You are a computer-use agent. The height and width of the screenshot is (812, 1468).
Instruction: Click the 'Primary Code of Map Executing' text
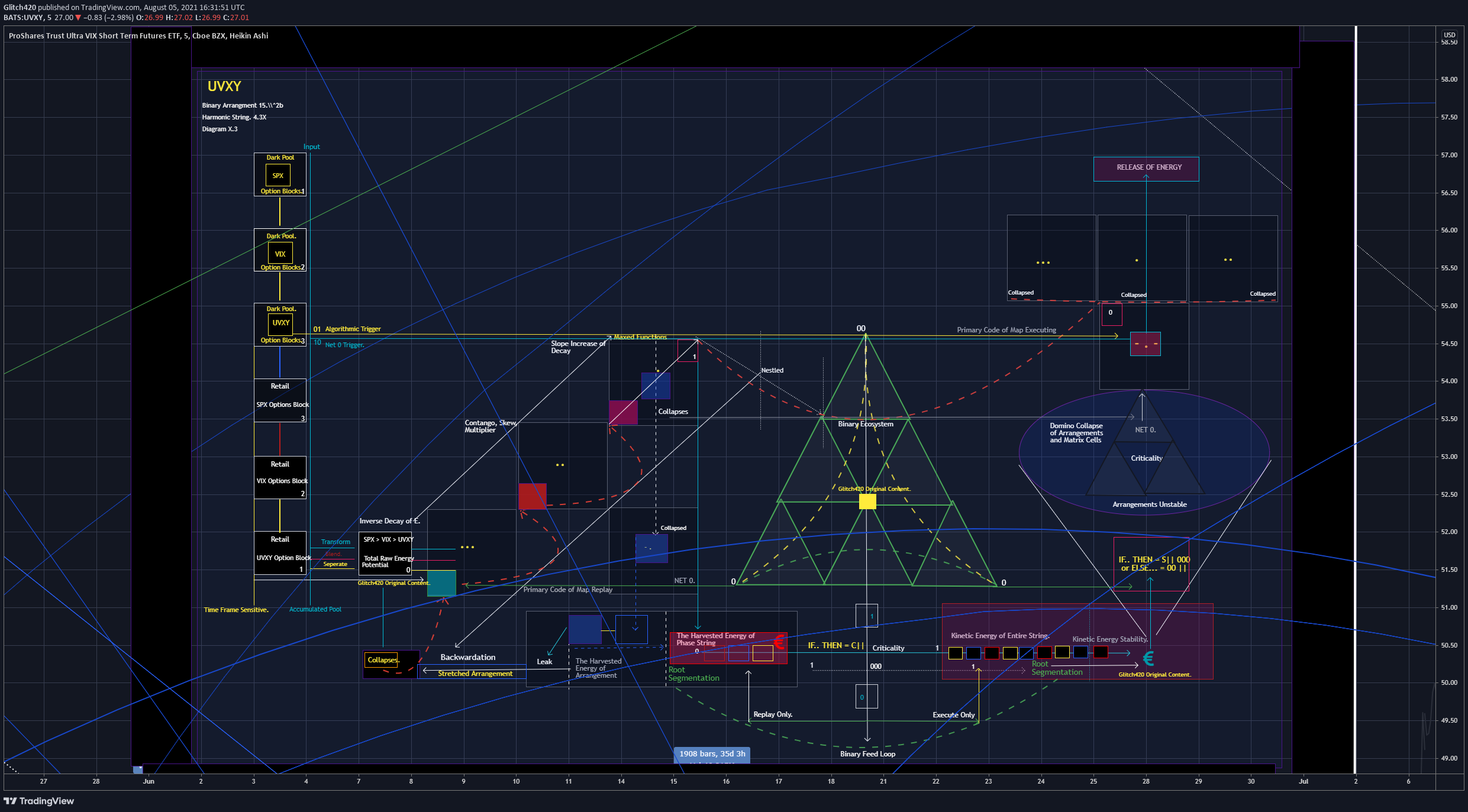pyautogui.click(x=1006, y=330)
